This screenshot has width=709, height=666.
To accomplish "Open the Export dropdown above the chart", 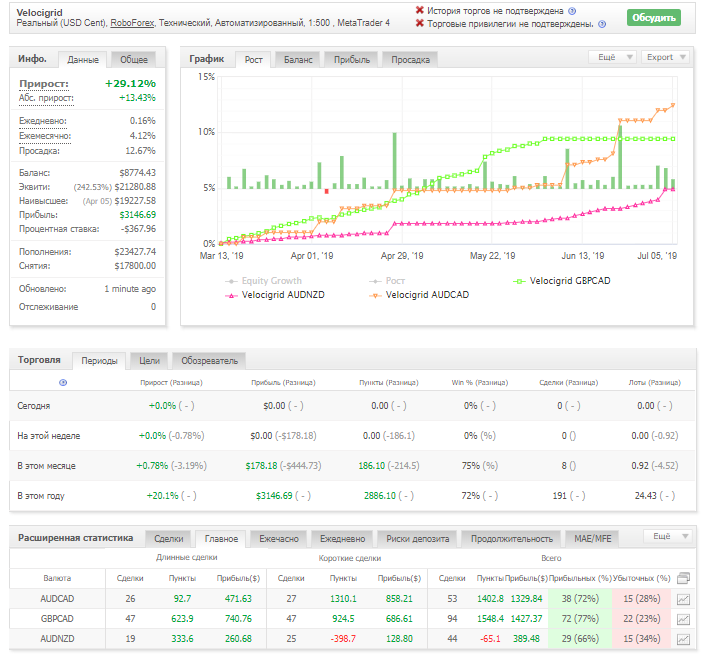I will click(665, 57).
